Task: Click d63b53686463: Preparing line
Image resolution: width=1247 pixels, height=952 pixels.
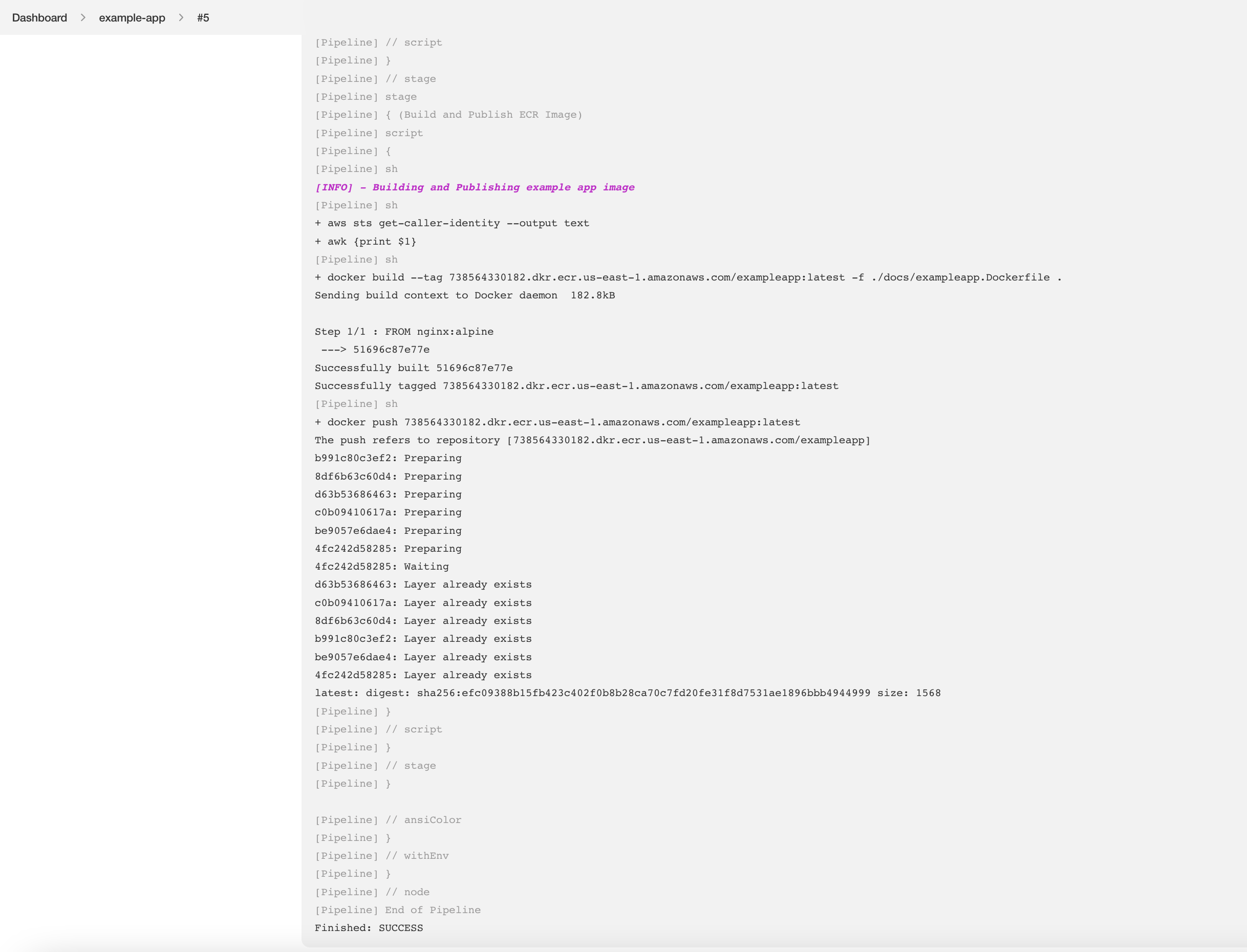Action: pyautogui.click(x=388, y=494)
